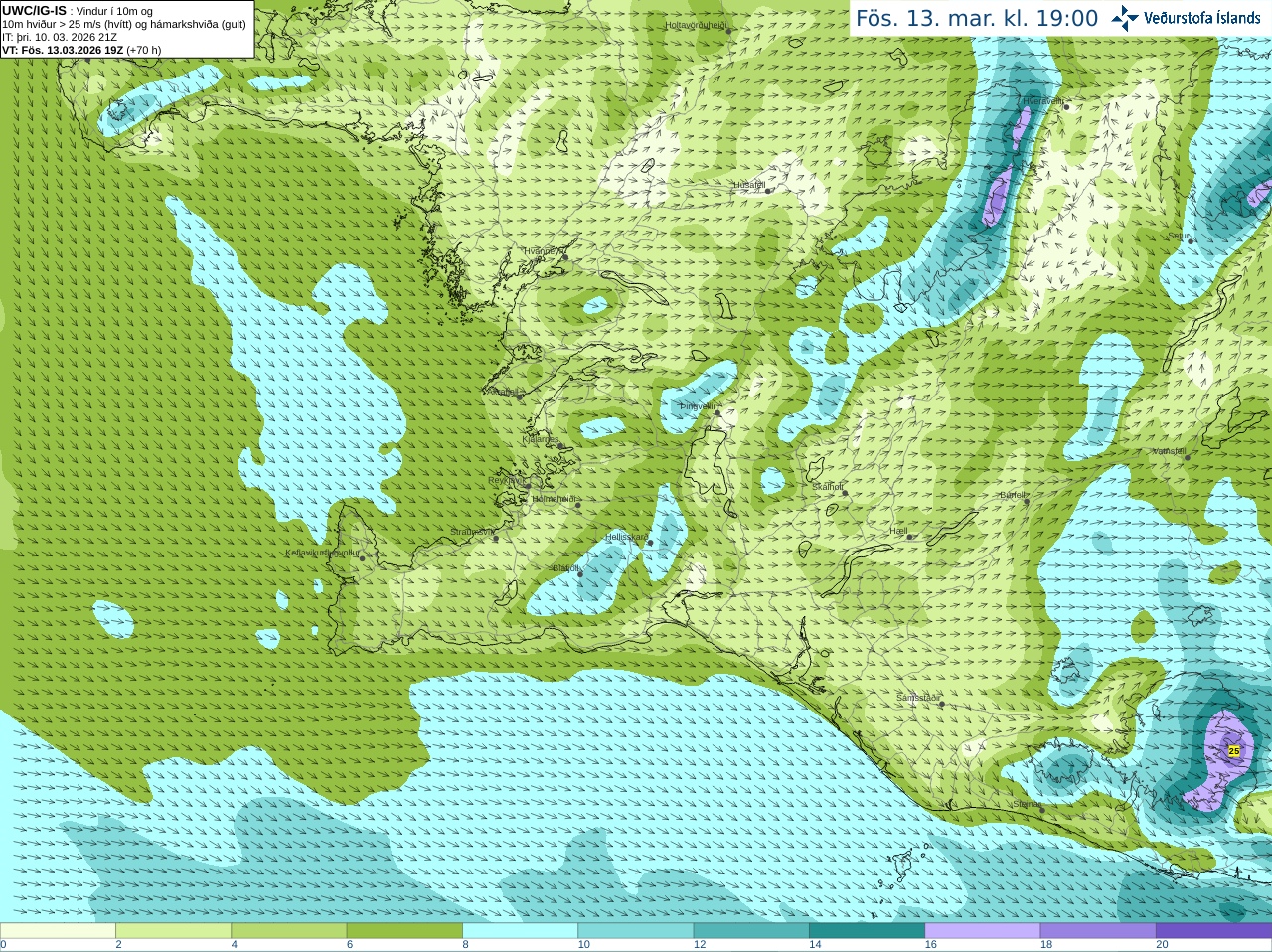Image resolution: width=1272 pixels, height=952 pixels.
Task: Click the Reykjavík station label
Action: click(x=506, y=480)
